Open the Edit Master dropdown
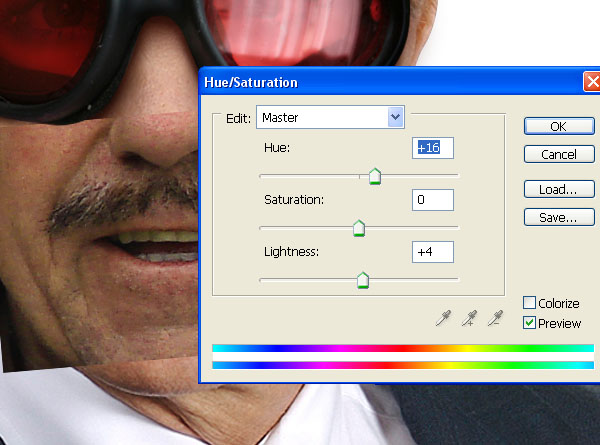This screenshot has height=445, width=600. (330, 117)
